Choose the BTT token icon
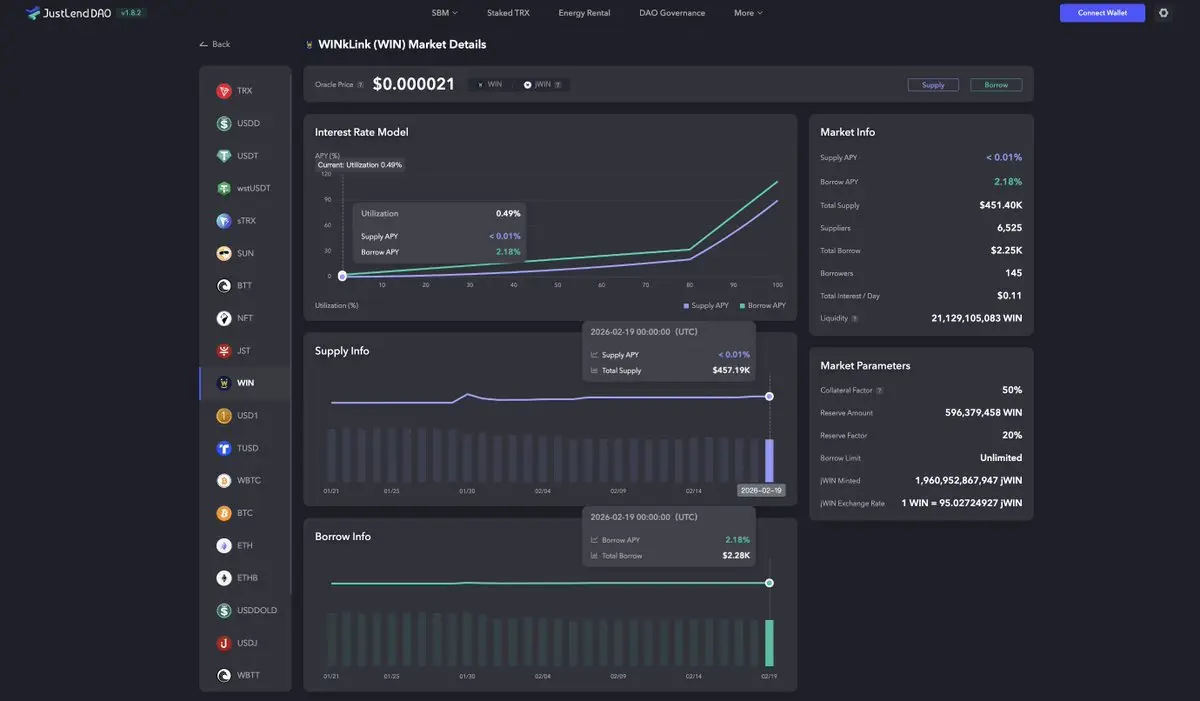The width and height of the screenshot is (1200, 701). tap(224, 286)
